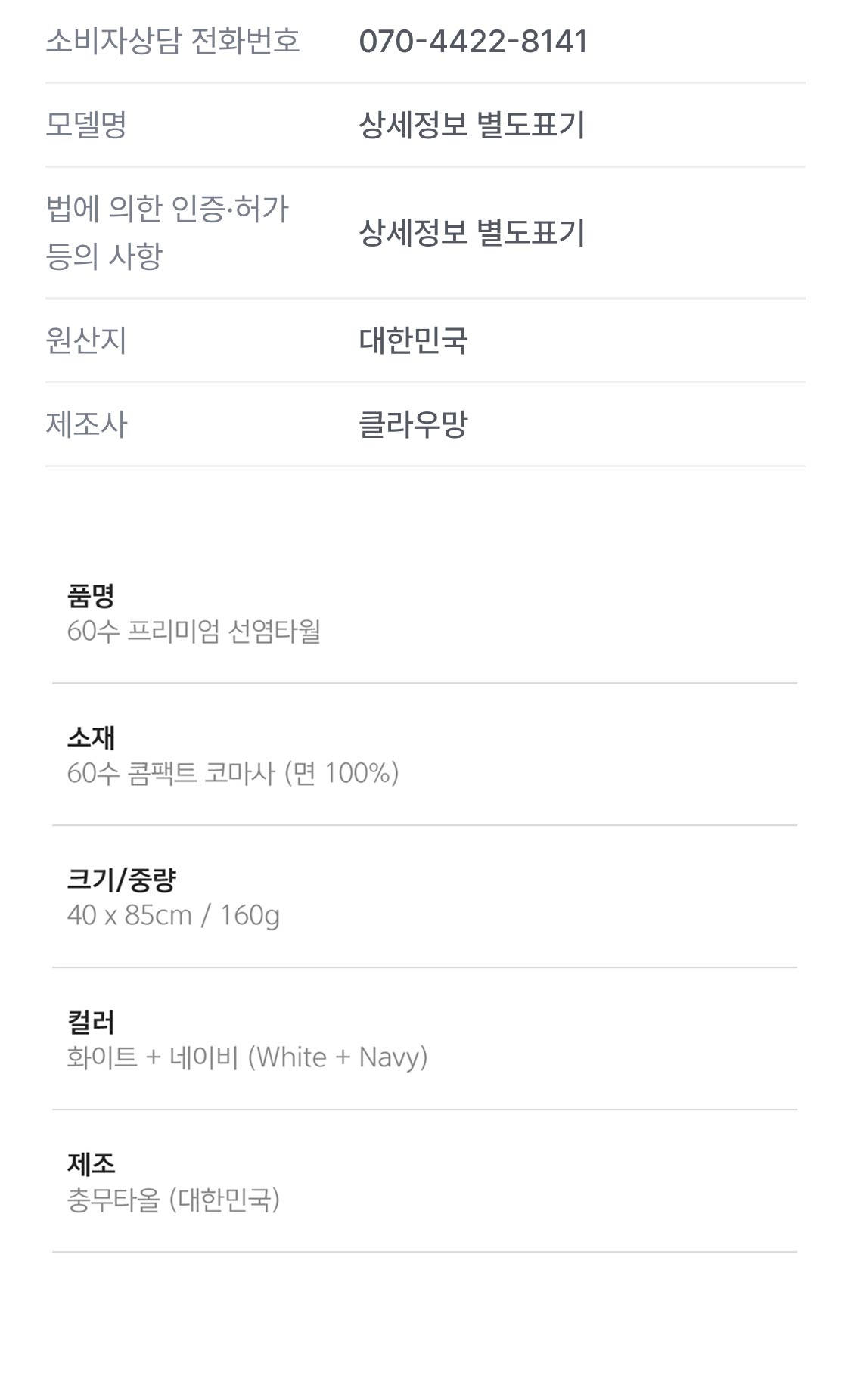Click the 소재 heading
The height and width of the screenshot is (1400, 851).
[91, 738]
